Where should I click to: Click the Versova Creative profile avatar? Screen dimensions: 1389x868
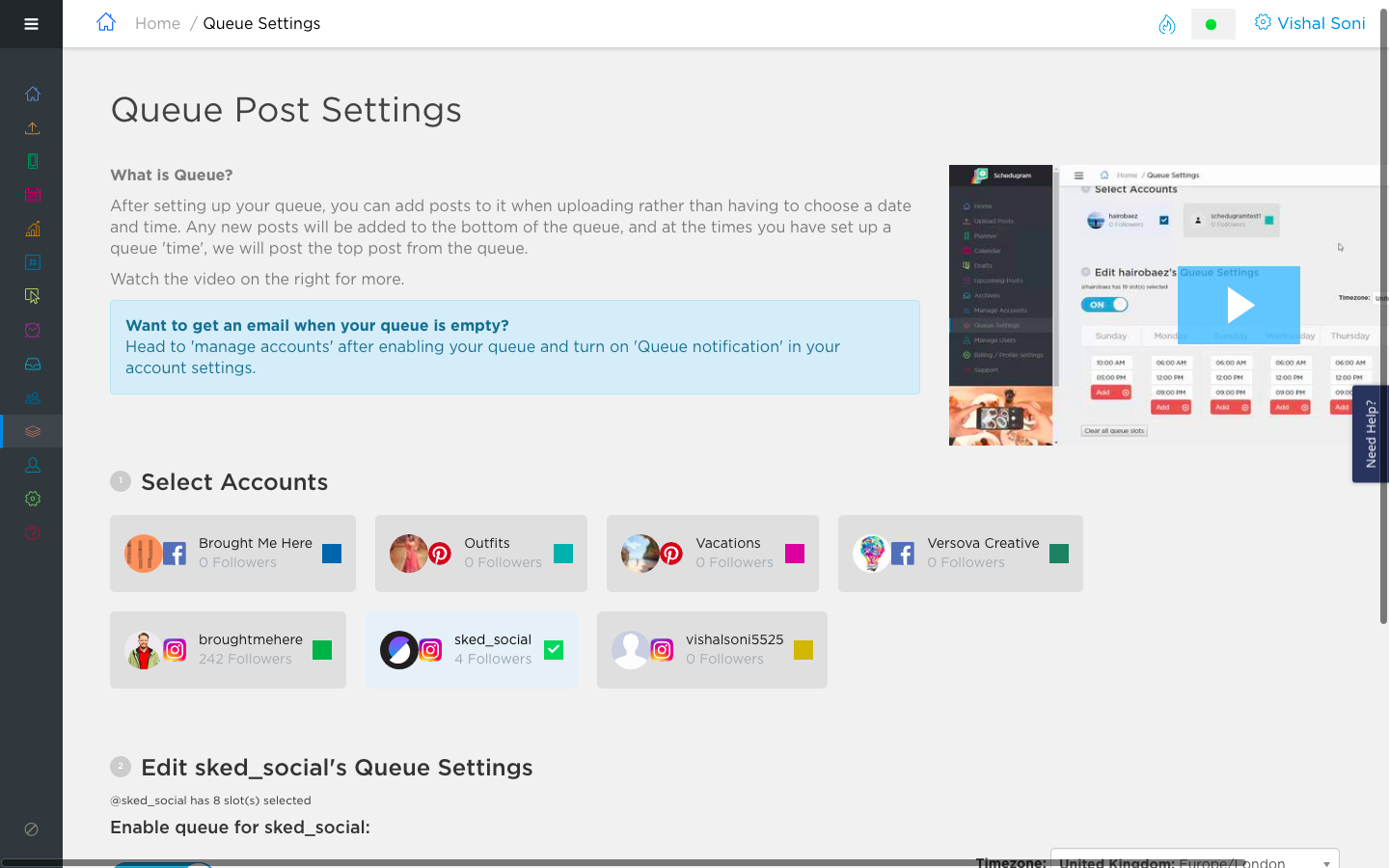(x=872, y=554)
